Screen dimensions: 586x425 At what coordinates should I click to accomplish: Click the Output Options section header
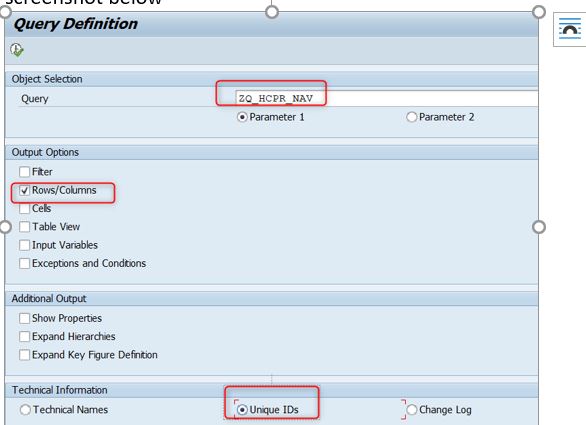tap(272, 152)
